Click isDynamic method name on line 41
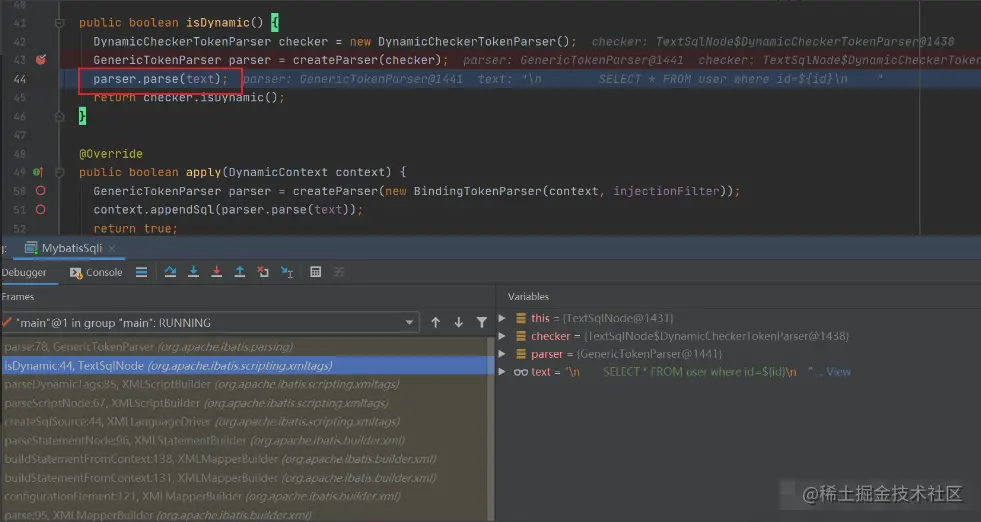Screen dimensions: 981x522 click(218, 23)
